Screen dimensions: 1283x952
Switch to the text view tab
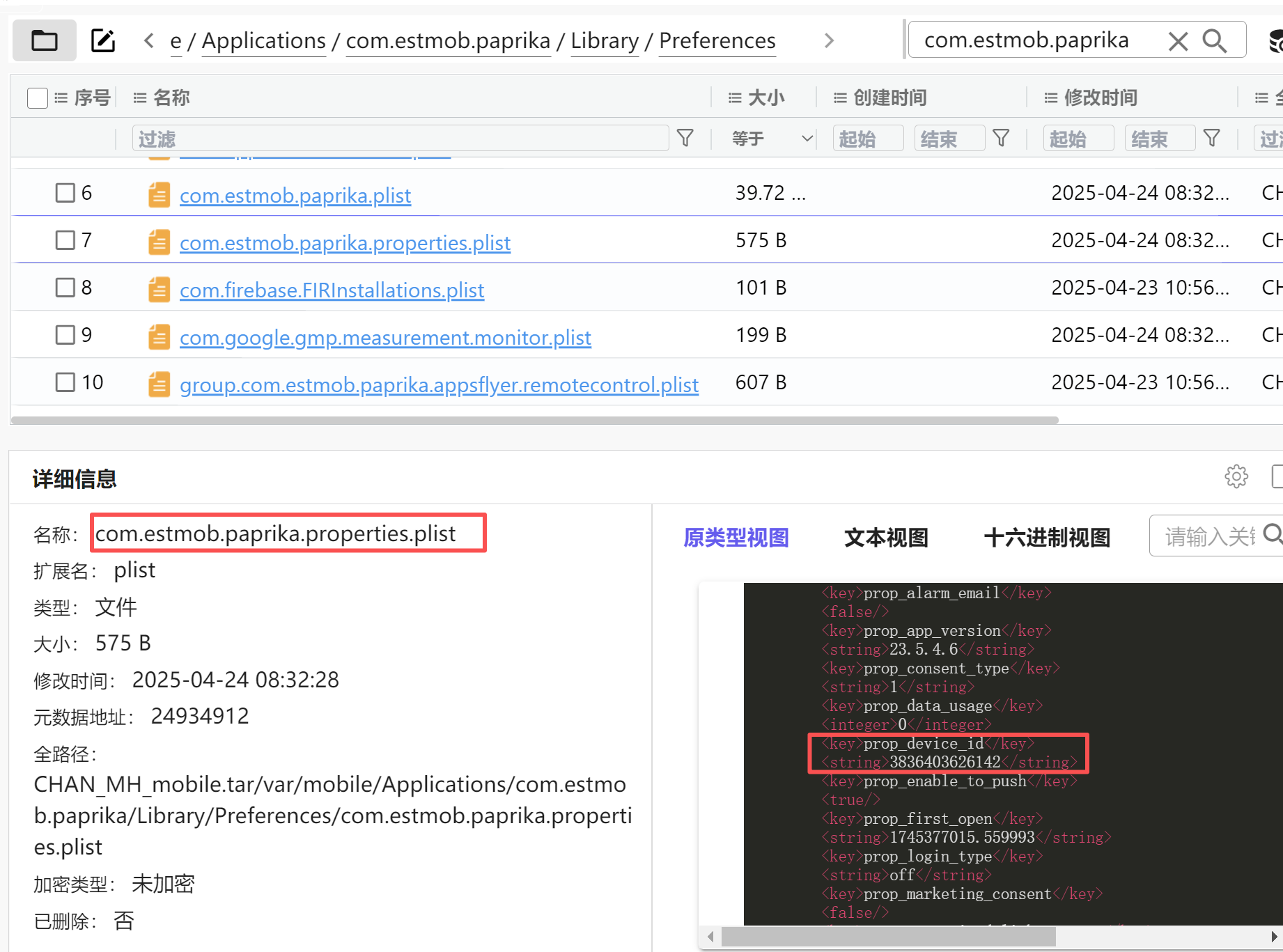click(886, 538)
